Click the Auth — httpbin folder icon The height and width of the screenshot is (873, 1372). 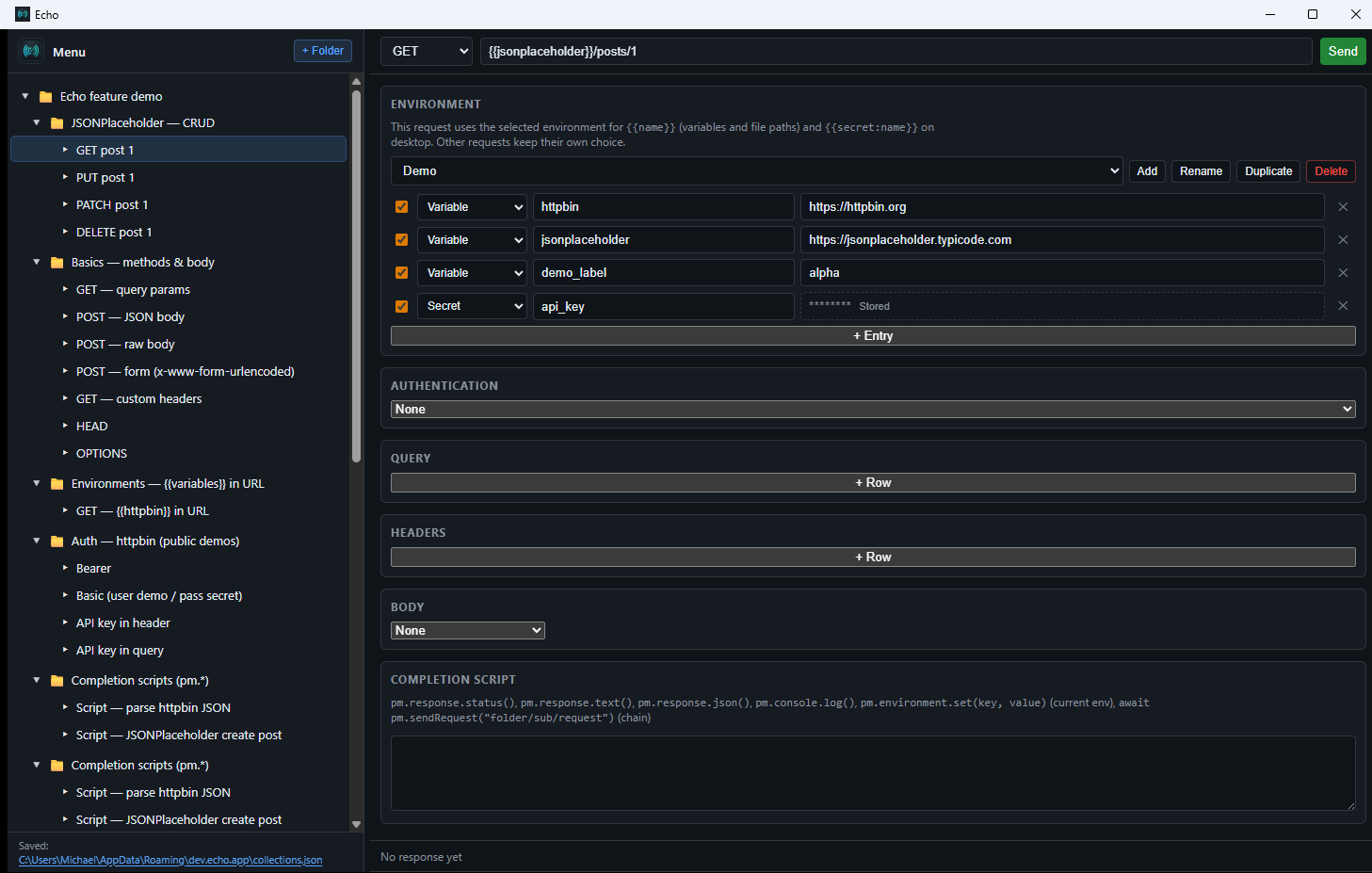[x=56, y=542]
